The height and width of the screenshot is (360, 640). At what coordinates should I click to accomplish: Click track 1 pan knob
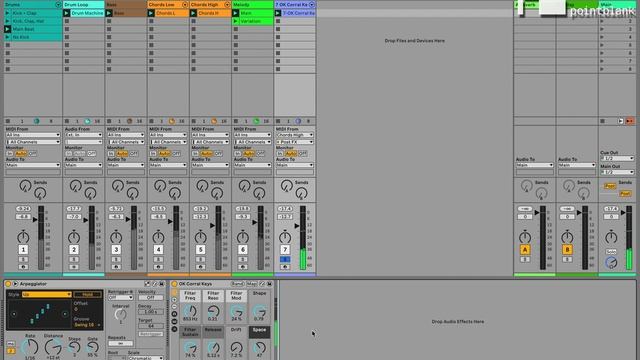click(23, 237)
